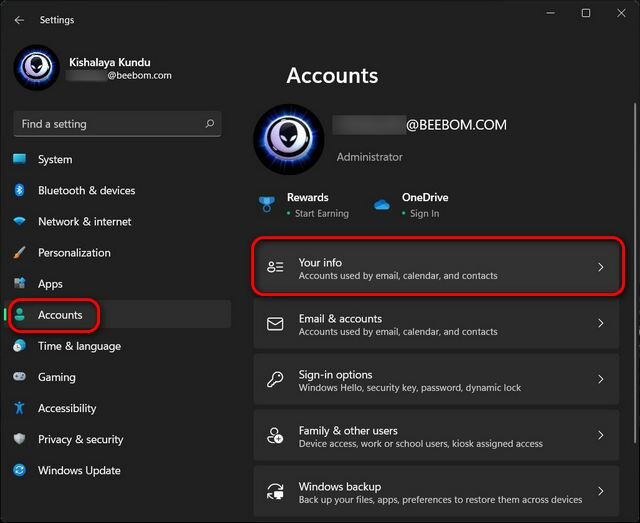The image size is (640, 523).
Task: Select Apps in the sidebar
Action: pos(118,284)
